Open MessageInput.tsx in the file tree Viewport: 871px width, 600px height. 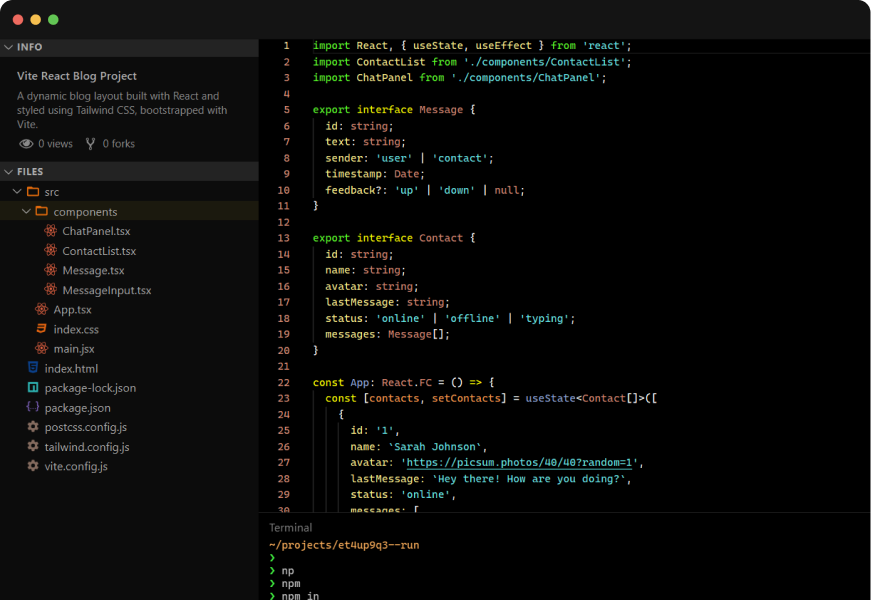coord(106,290)
